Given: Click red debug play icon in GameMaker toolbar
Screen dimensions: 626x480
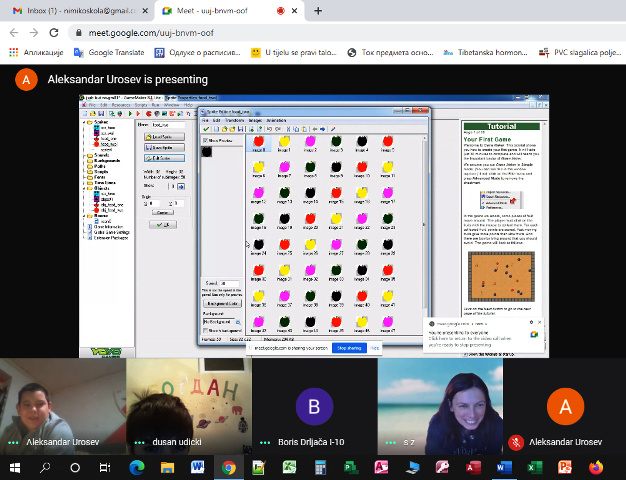Looking at the screenshot, I should pos(138,114).
